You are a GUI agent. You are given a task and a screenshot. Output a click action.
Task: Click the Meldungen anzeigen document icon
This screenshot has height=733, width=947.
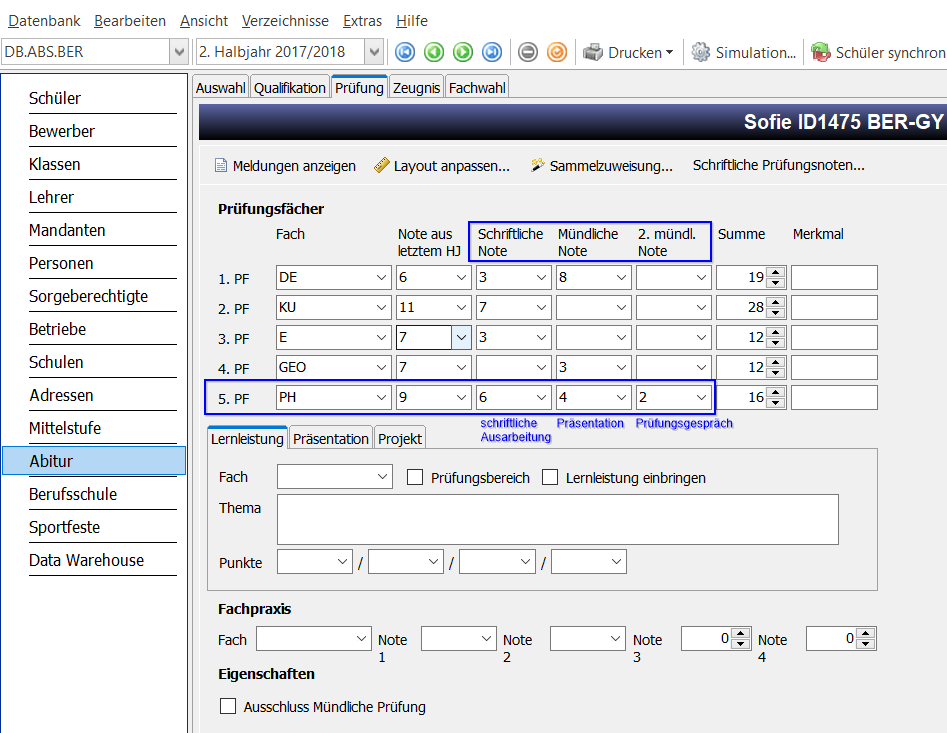coord(221,165)
